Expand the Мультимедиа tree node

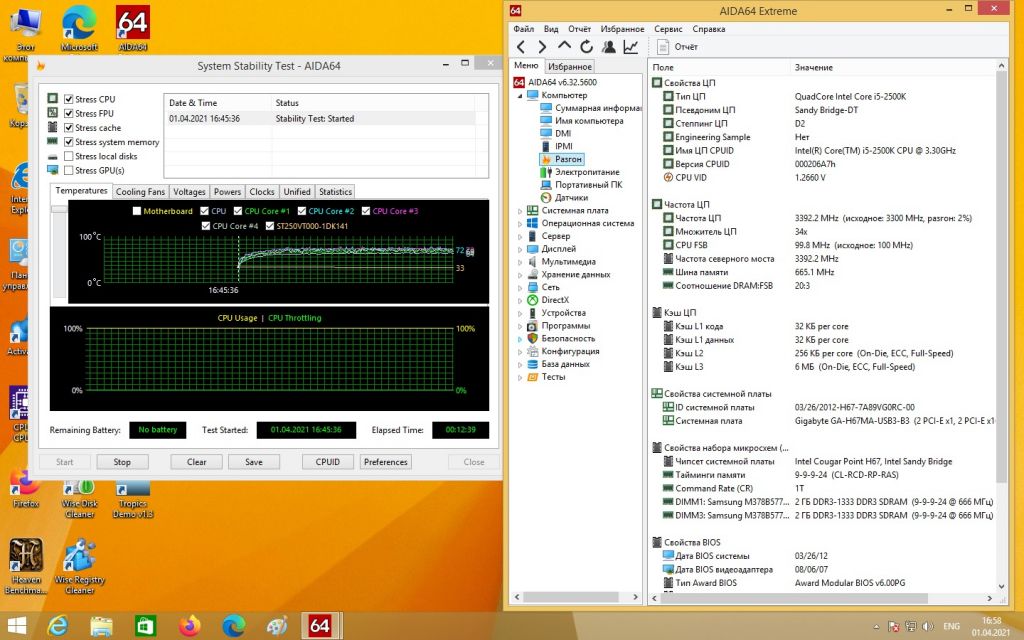[x=520, y=262]
